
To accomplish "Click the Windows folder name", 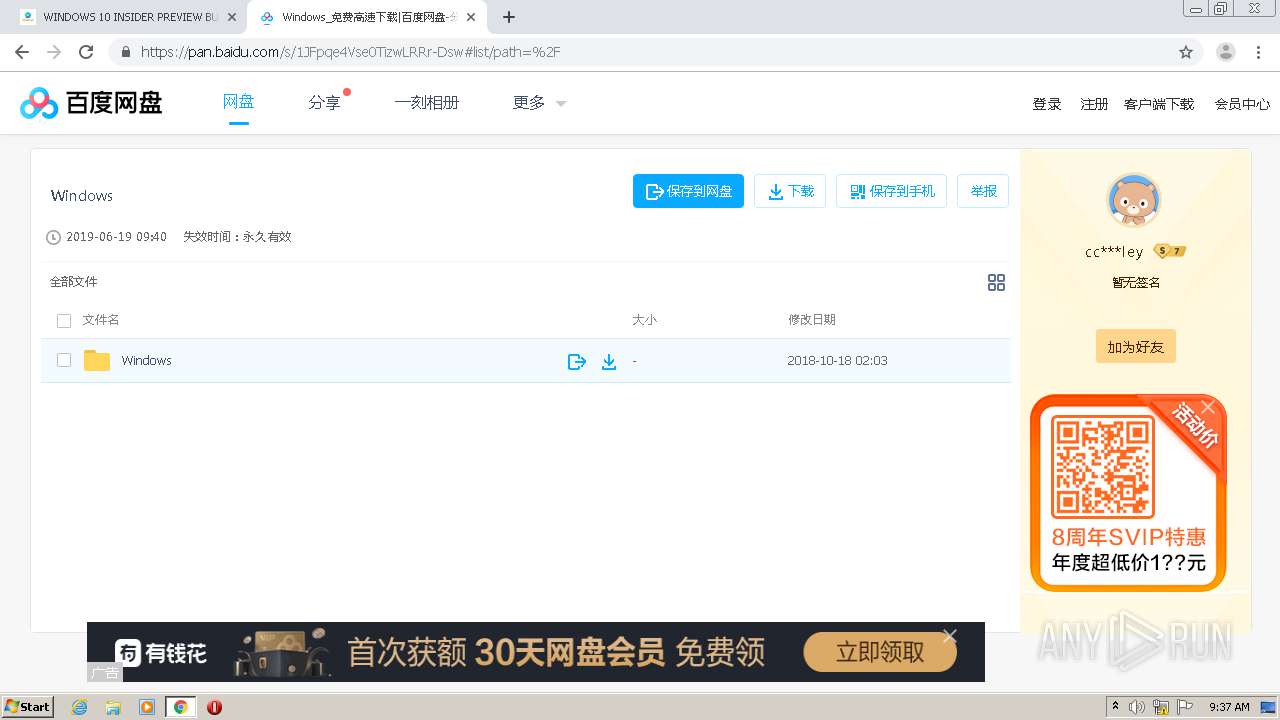I will pyautogui.click(x=146, y=360).
